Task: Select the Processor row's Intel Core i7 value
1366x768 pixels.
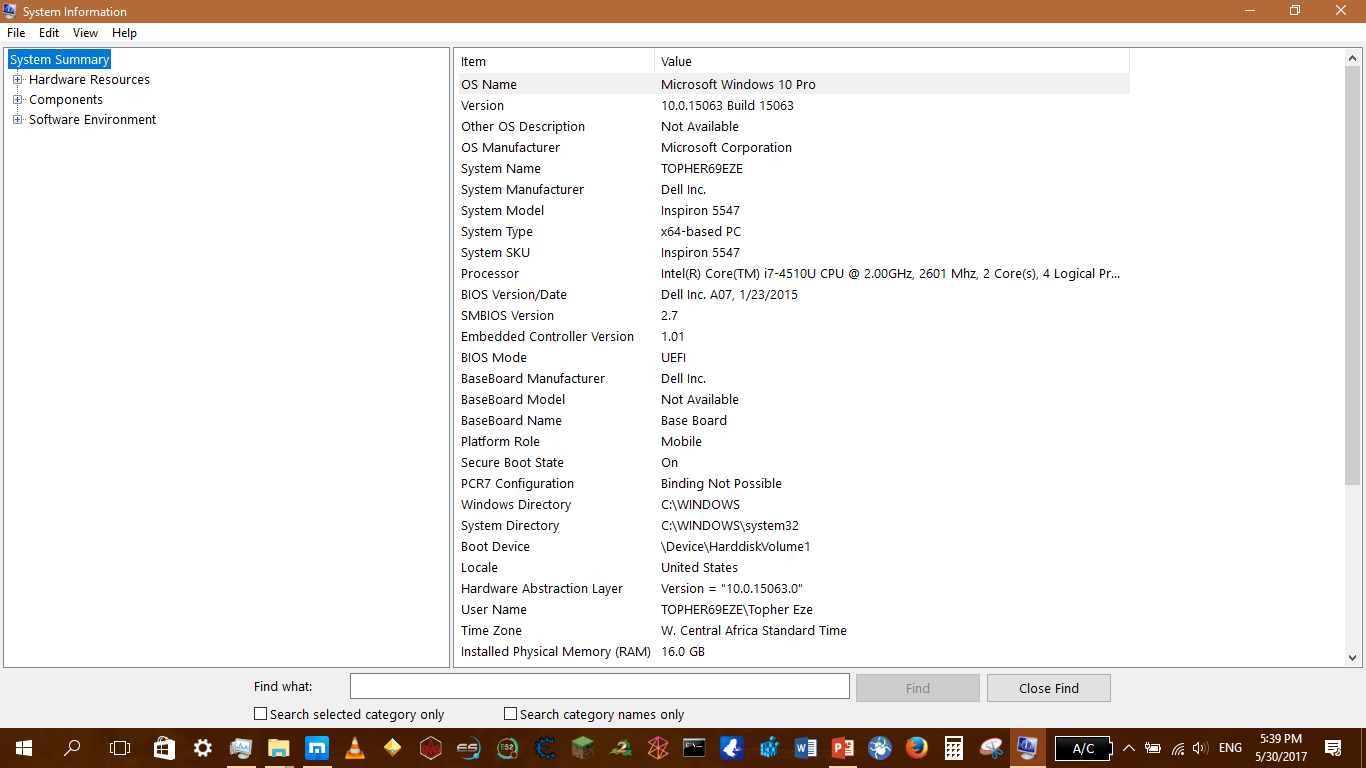Action: coord(891,274)
